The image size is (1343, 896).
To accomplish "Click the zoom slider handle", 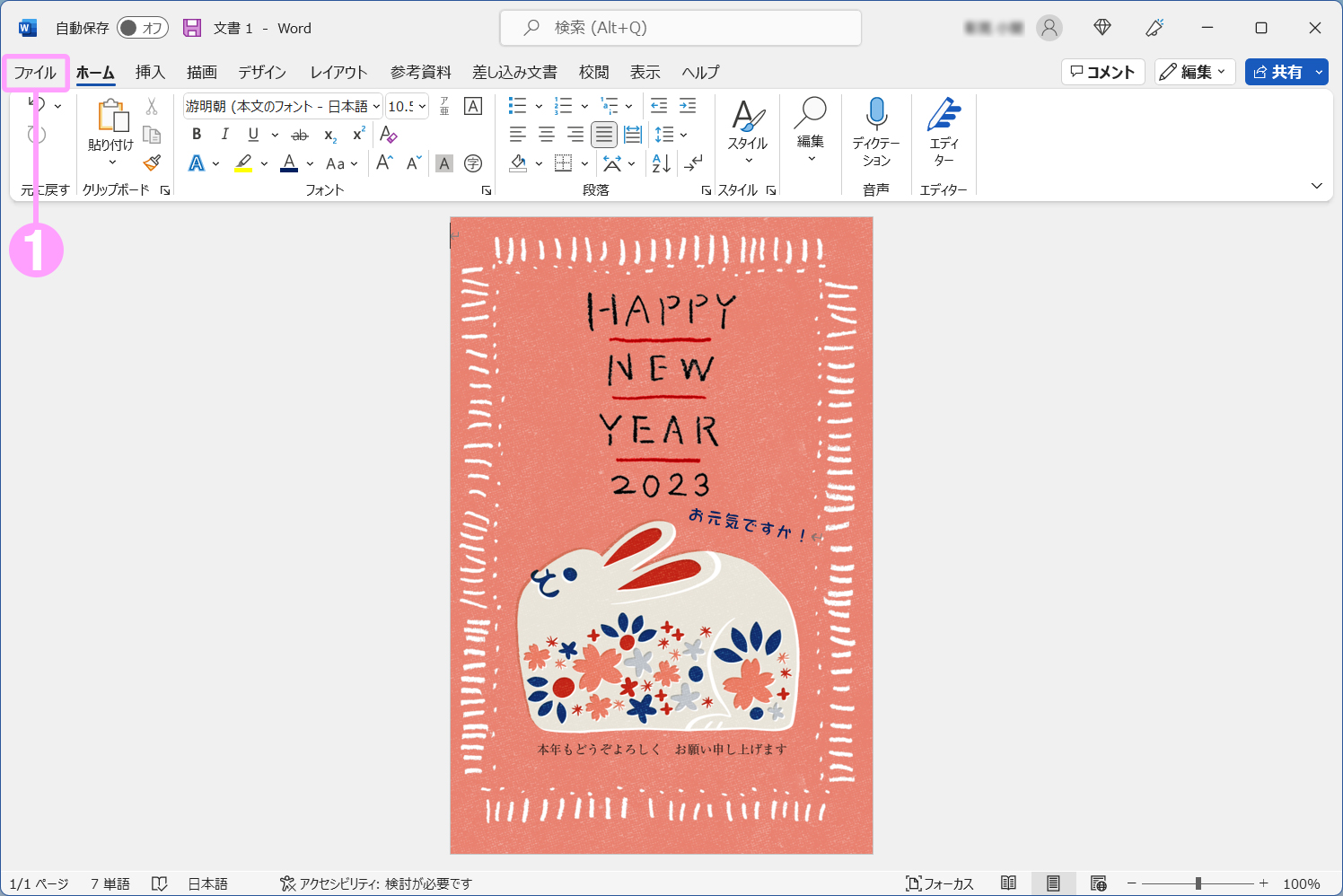I will pyautogui.click(x=1198, y=883).
